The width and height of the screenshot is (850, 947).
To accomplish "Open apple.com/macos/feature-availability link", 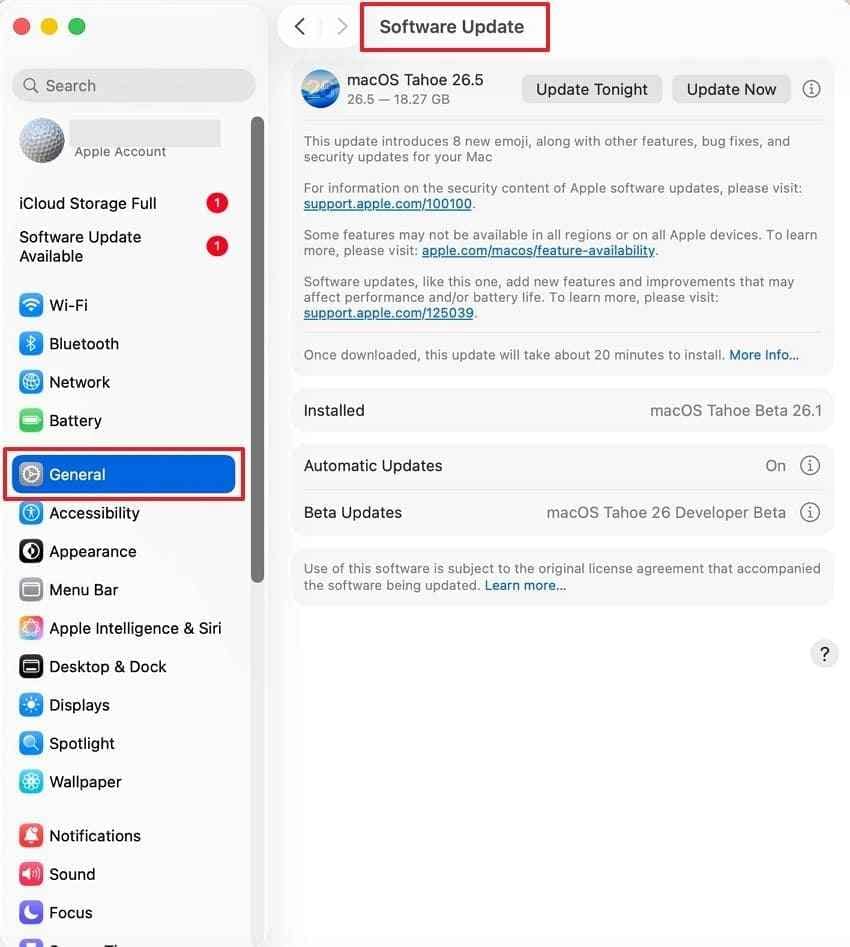I will 538,250.
